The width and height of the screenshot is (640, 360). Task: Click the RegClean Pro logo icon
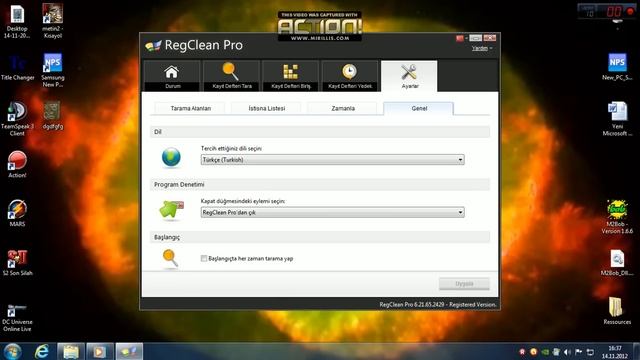pyautogui.click(x=153, y=45)
